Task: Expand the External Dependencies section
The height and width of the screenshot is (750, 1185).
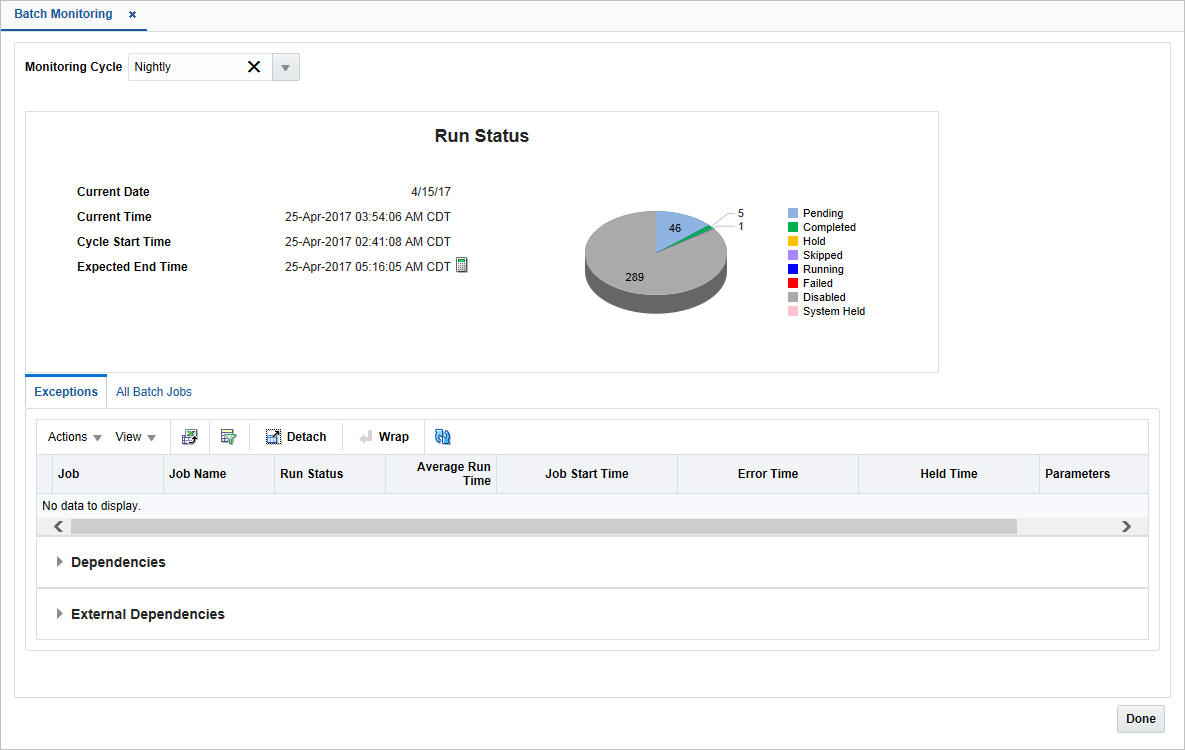Action: [59, 613]
